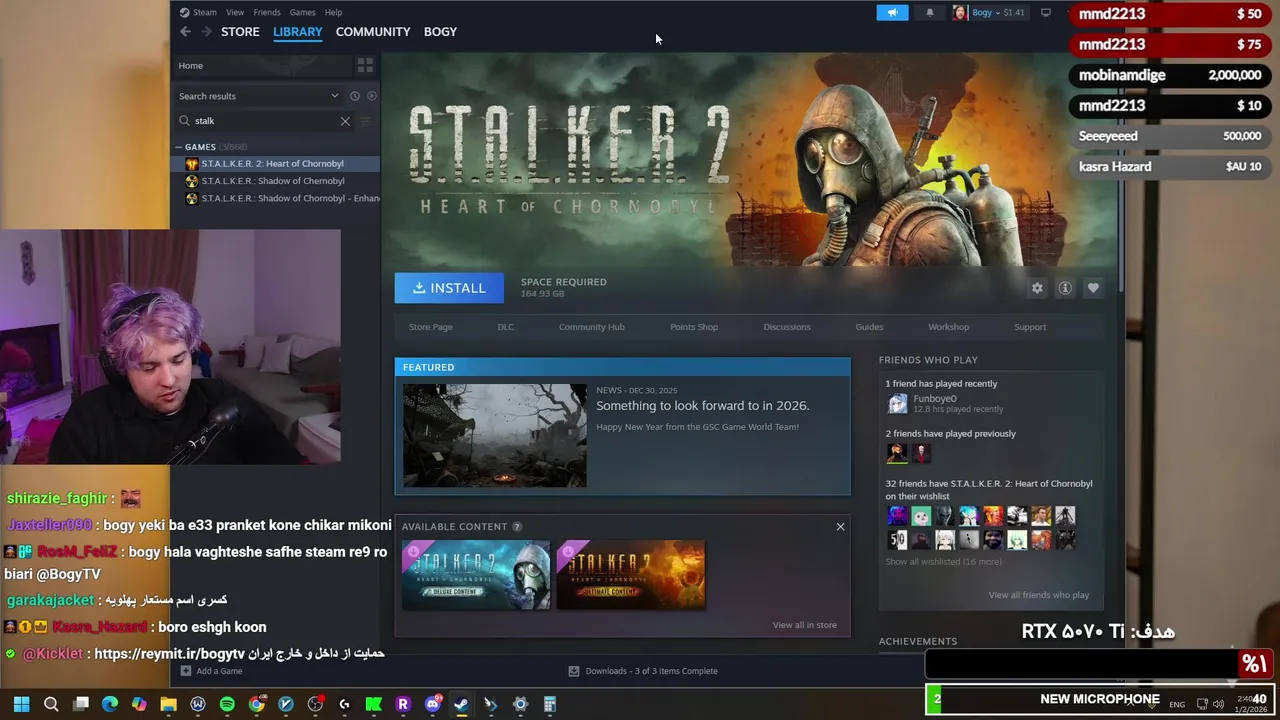Click the ready-to-play filter icon

tap(371, 96)
